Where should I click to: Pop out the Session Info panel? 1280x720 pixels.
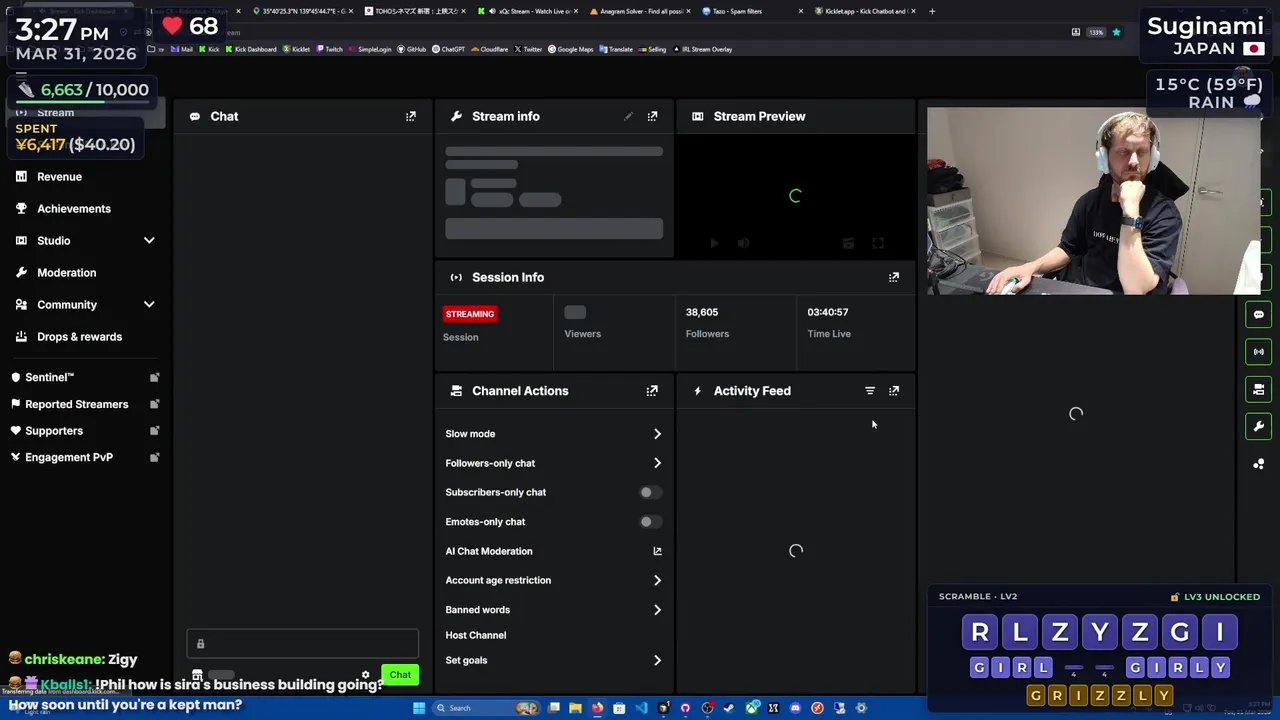(x=894, y=277)
